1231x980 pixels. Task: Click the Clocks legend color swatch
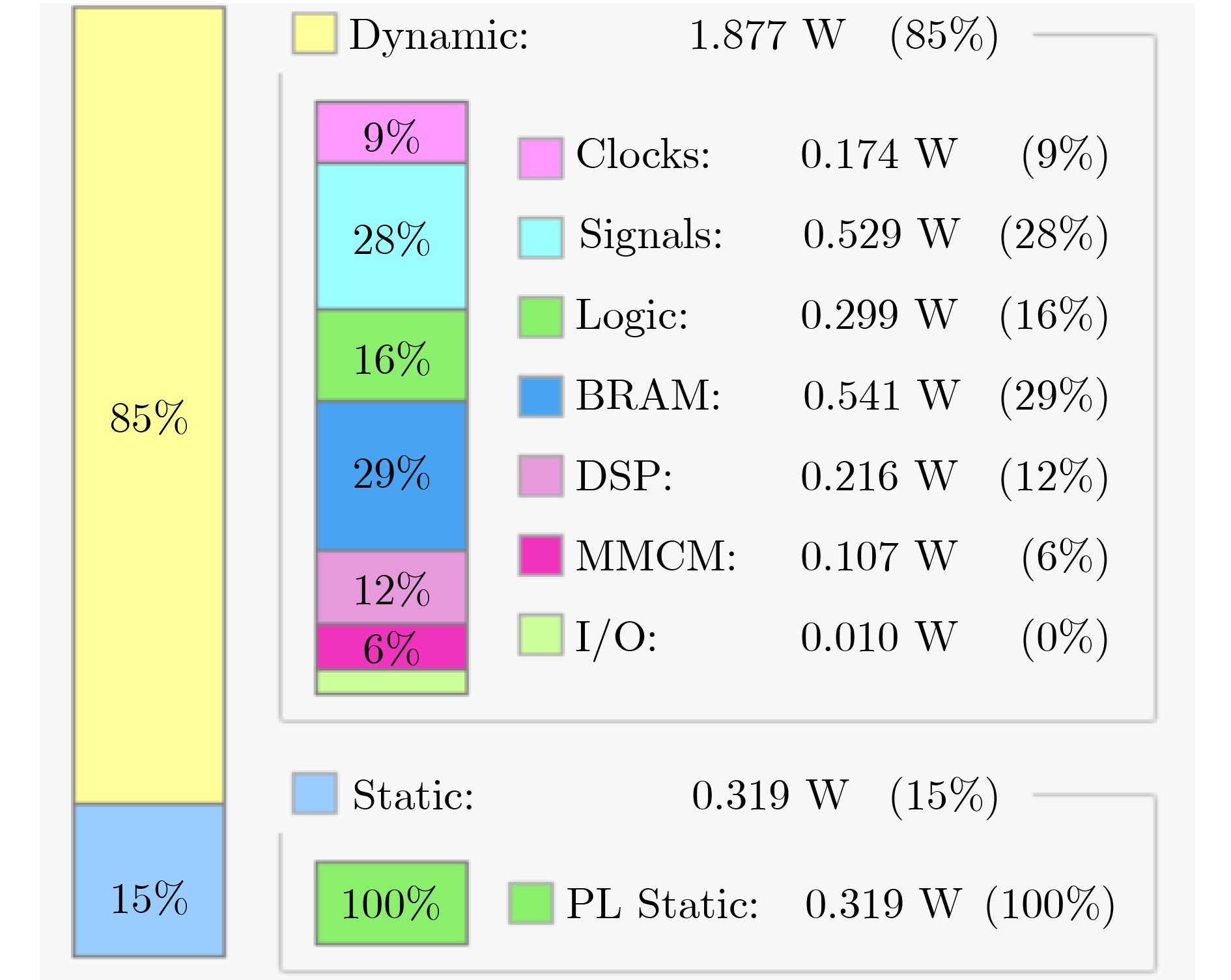coord(541,158)
